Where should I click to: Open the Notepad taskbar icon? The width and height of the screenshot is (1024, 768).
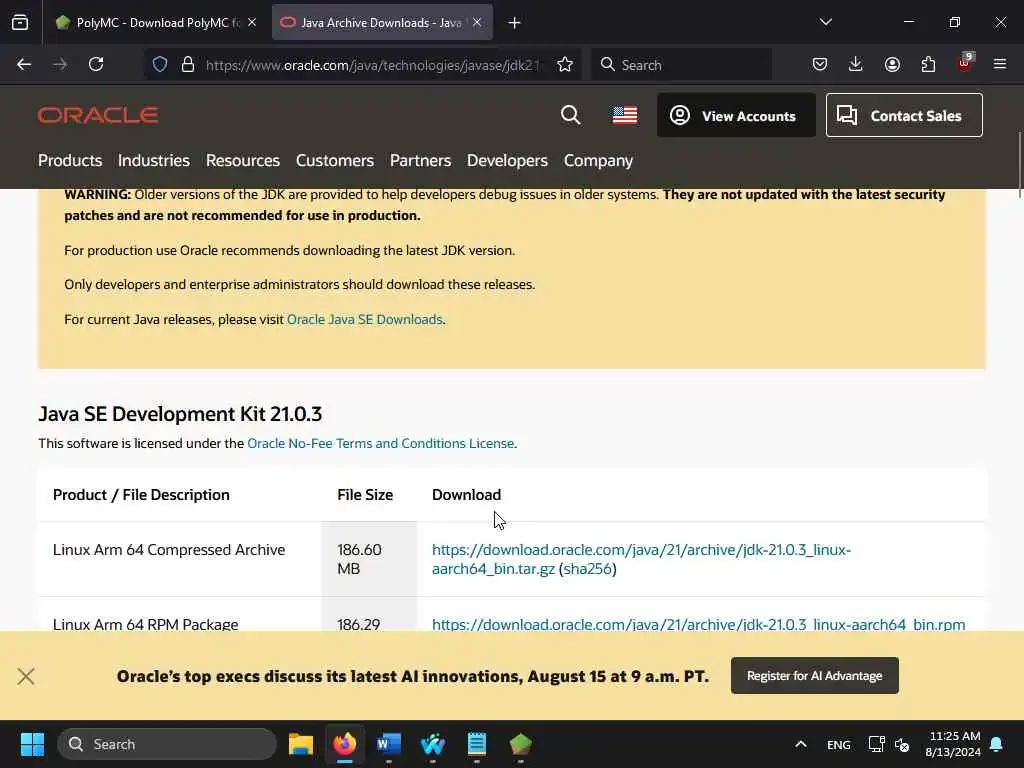[477, 744]
